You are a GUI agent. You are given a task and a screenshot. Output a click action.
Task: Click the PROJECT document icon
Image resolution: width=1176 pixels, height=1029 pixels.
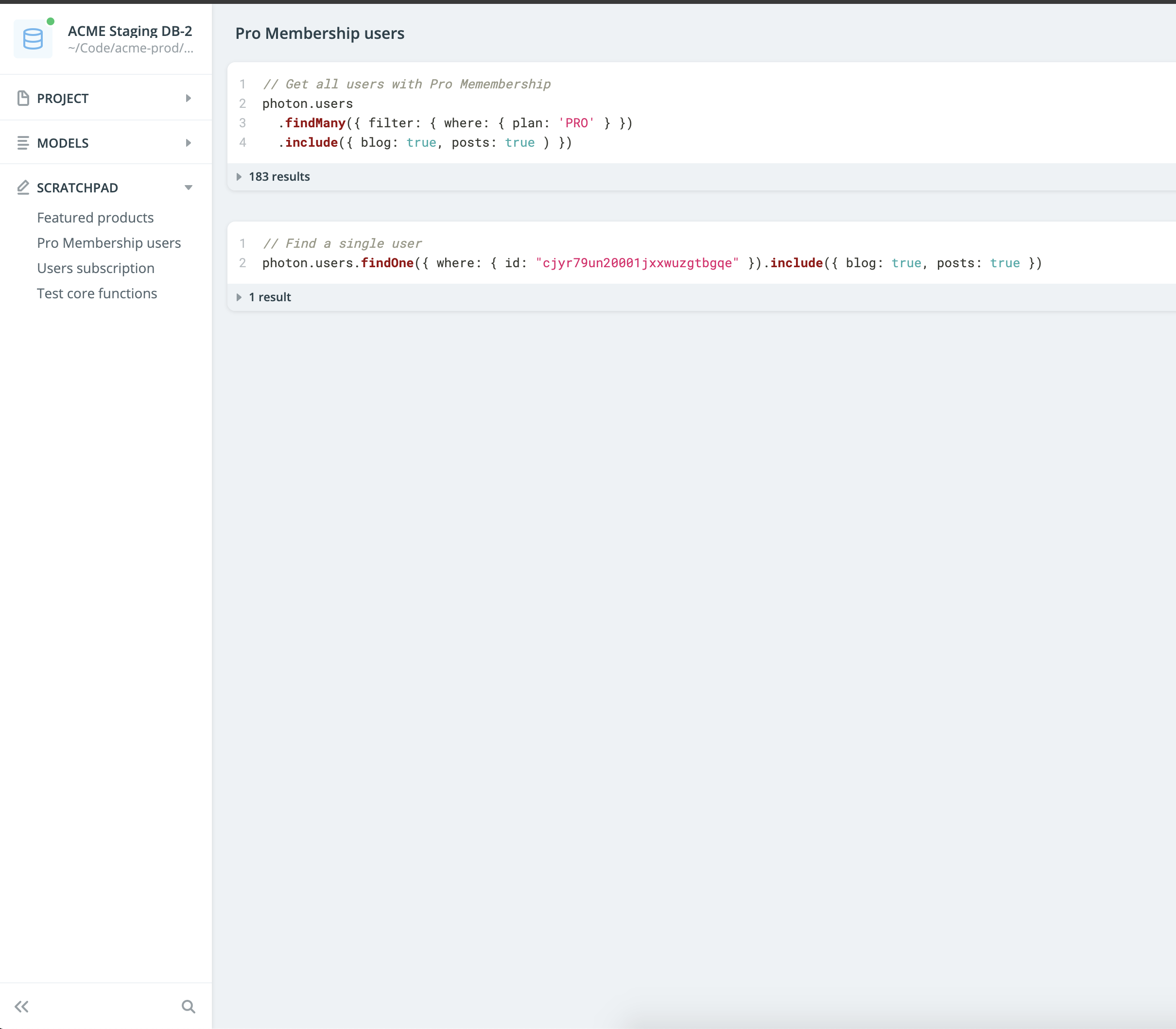tap(23, 98)
